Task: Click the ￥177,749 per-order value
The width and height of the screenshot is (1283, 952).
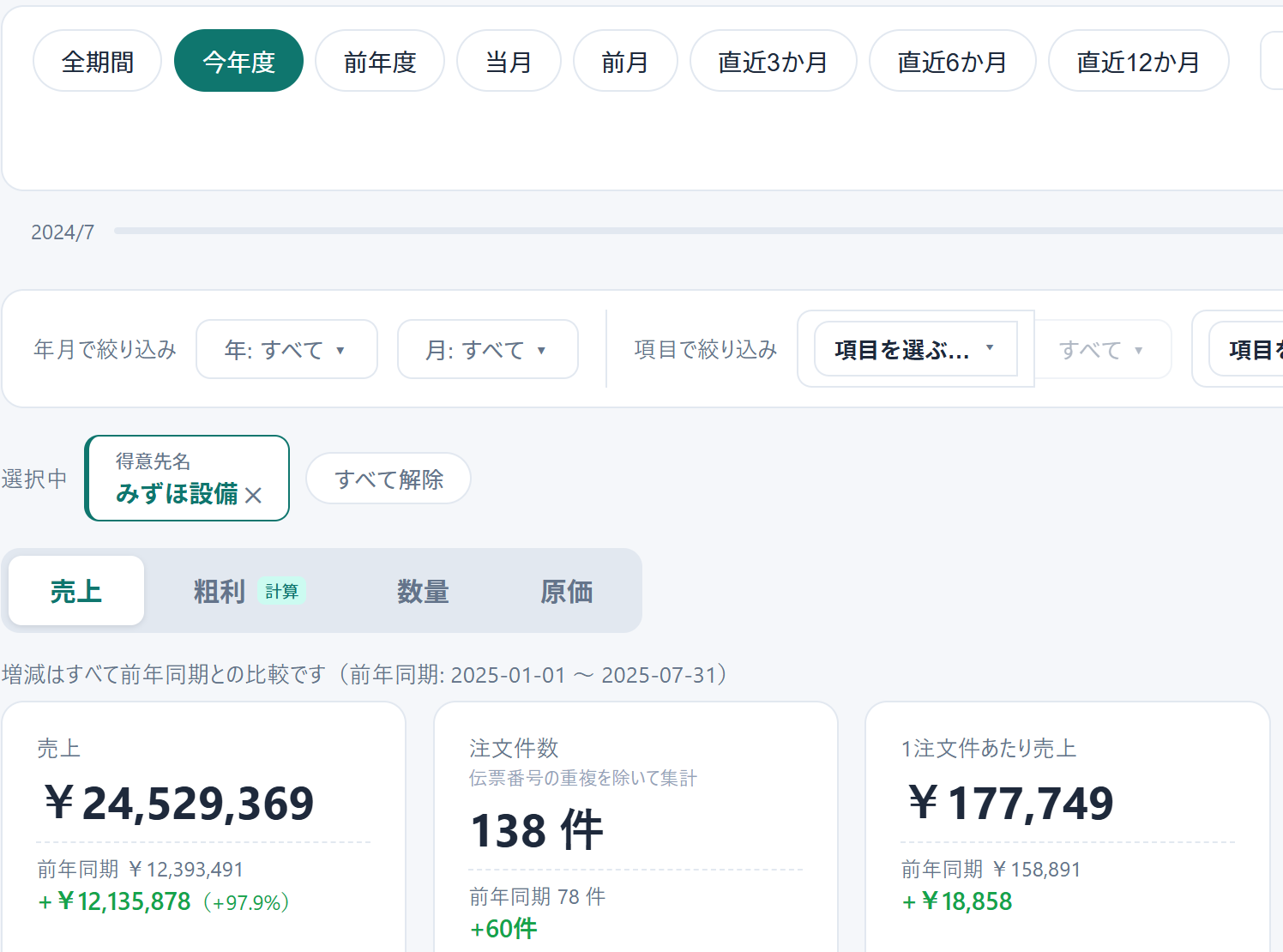Action: [x=1011, y=803]
